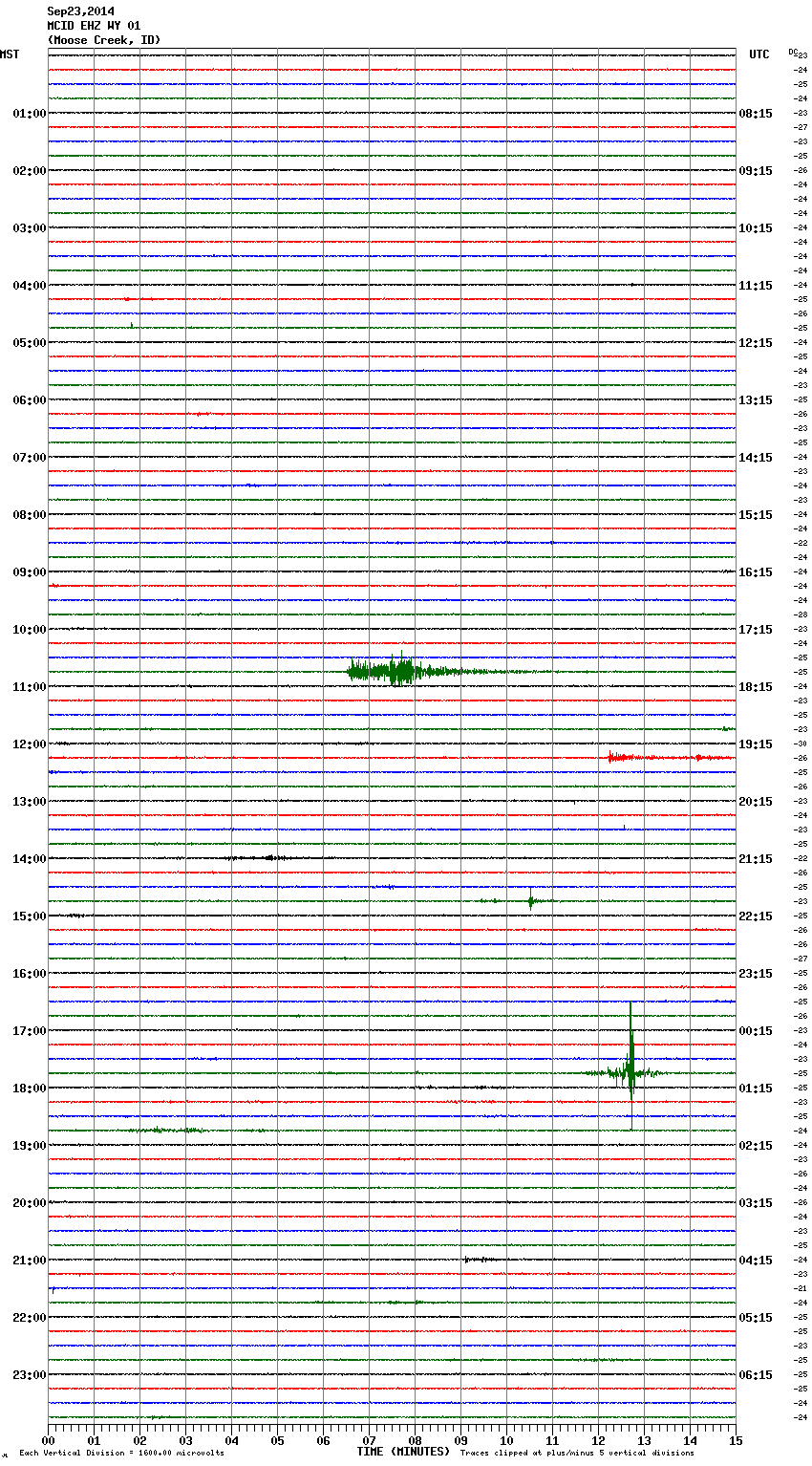Screen dimensions: 812x1466
Task: Select the 08:00 MST time label
Action: point(30,515)
